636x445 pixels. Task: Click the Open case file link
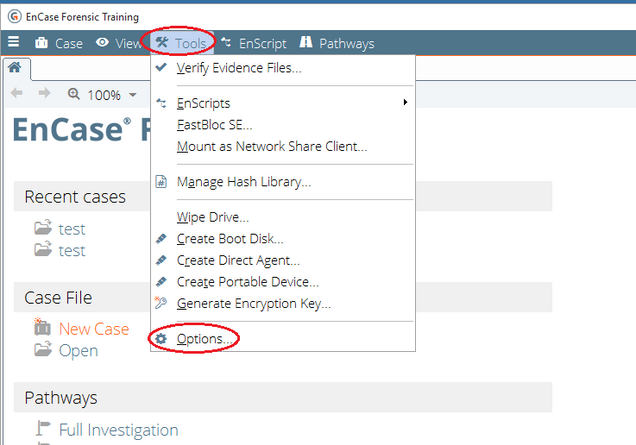78,350
